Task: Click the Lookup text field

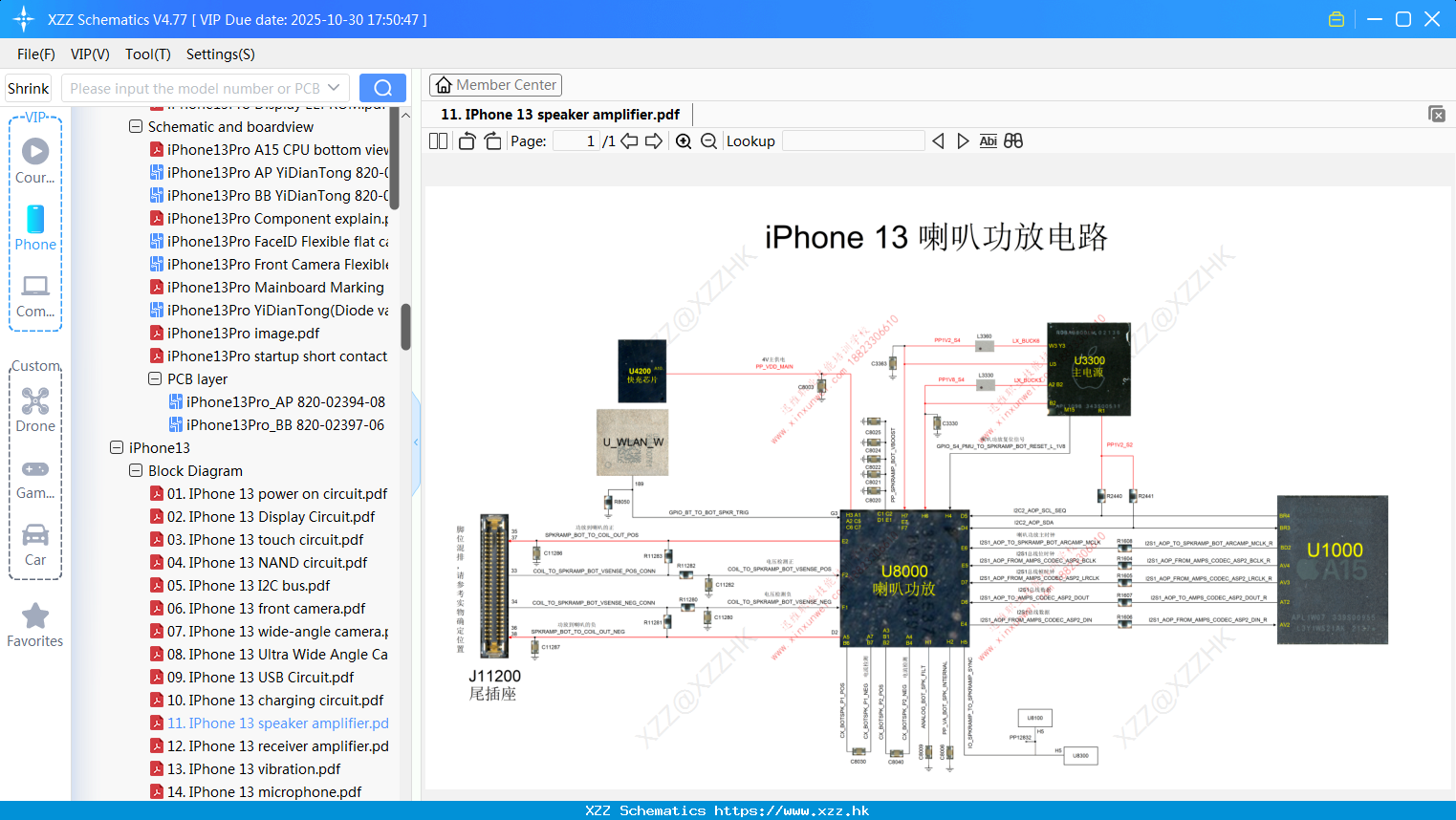Action: pyautogui.click(x=854, y=141)
